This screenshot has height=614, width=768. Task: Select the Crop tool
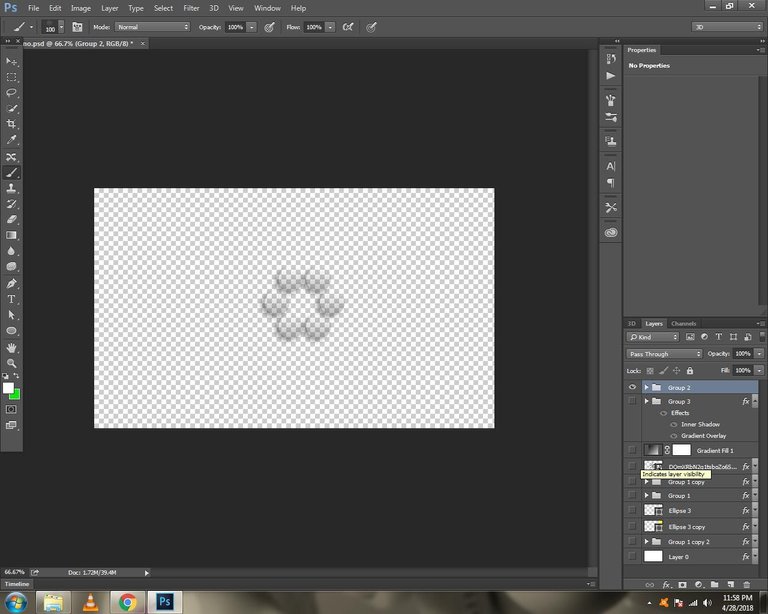pos(11,124)
